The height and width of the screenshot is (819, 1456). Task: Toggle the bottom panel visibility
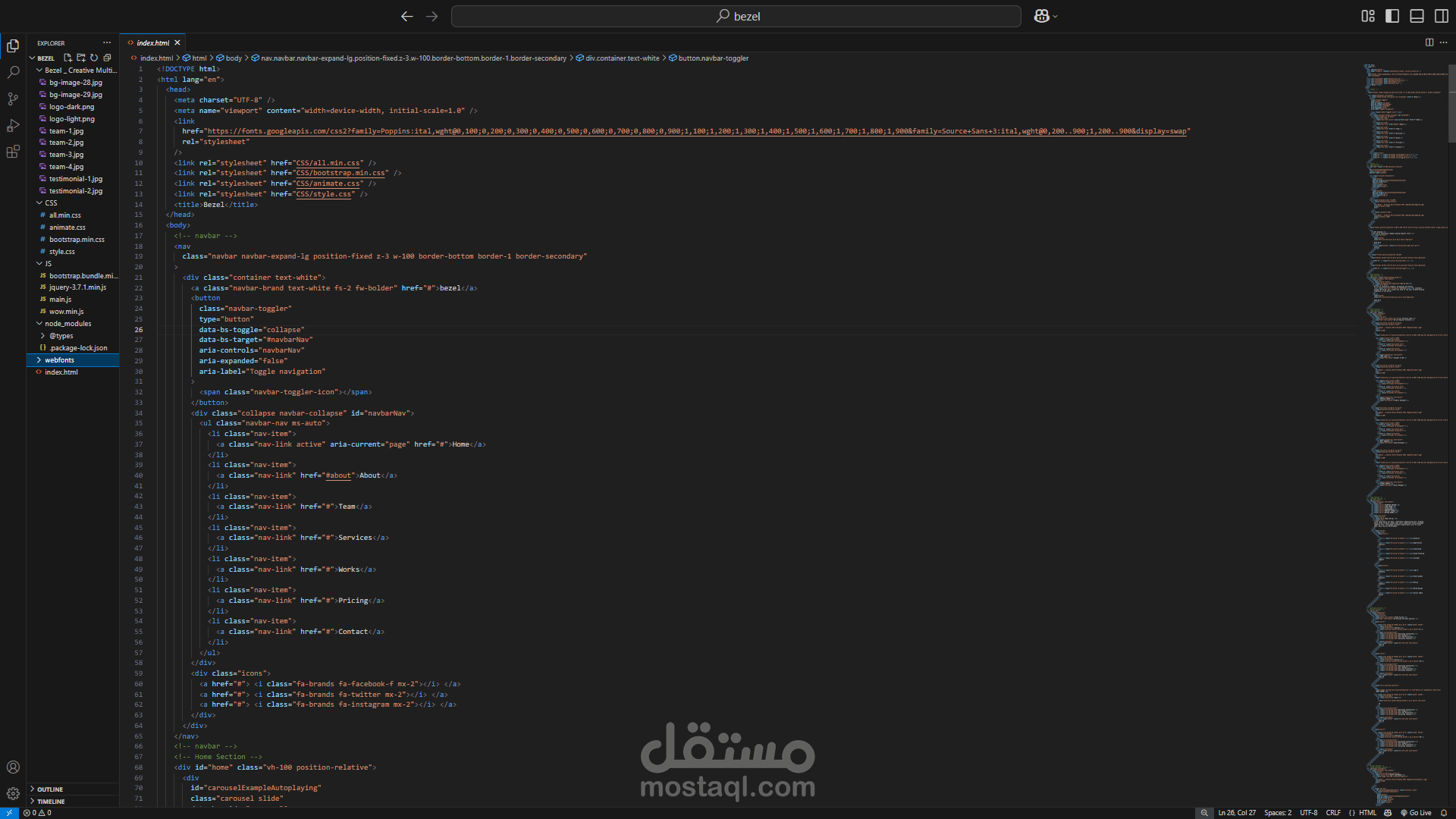click(x=1417, y=16)
